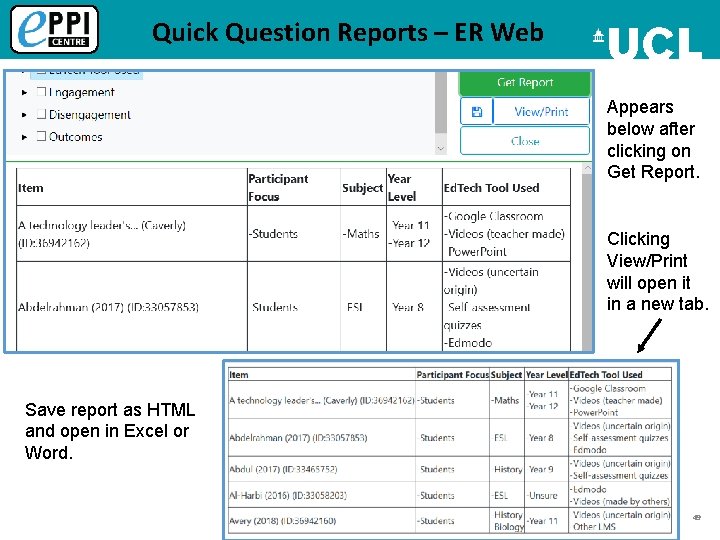Click the Subject column header in the report
Viewport: 720px width, 540px height.
(x=363, y=187)
